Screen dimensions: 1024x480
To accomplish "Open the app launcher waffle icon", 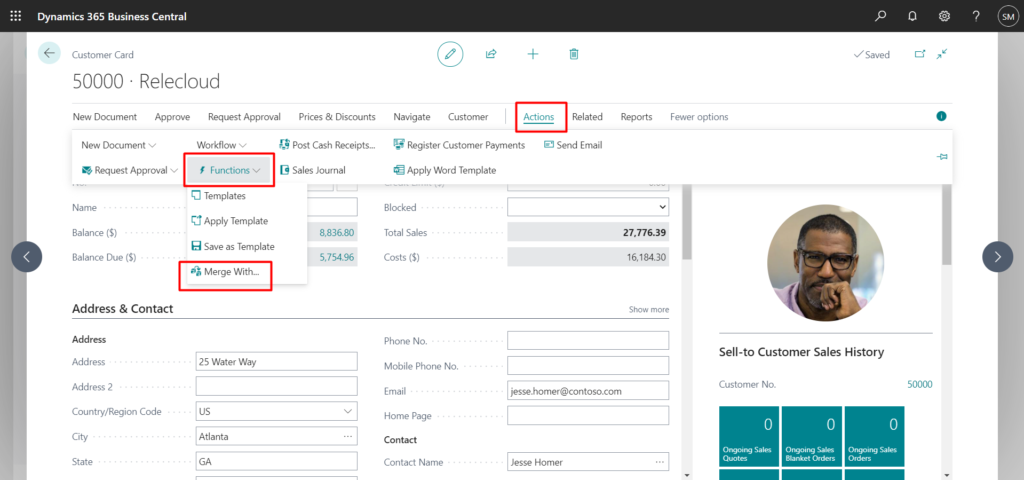I will click(16, 16).
